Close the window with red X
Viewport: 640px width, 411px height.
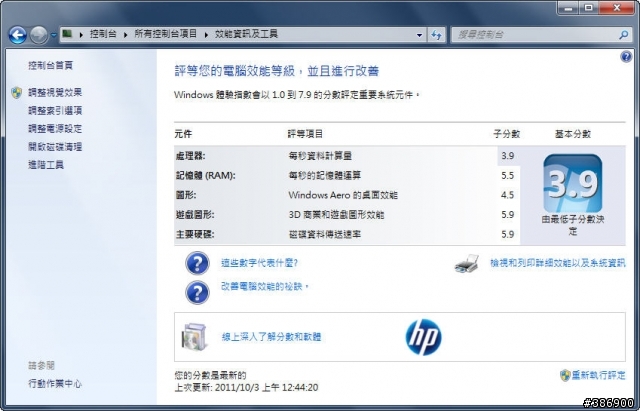pyautogui.click(x=617, y=7)
